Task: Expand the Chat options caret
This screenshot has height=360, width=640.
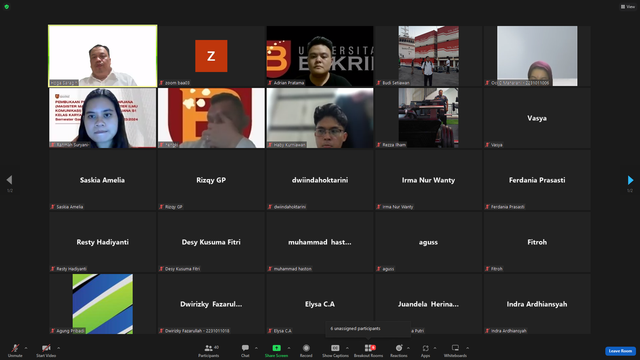Action: click(256, 348)
